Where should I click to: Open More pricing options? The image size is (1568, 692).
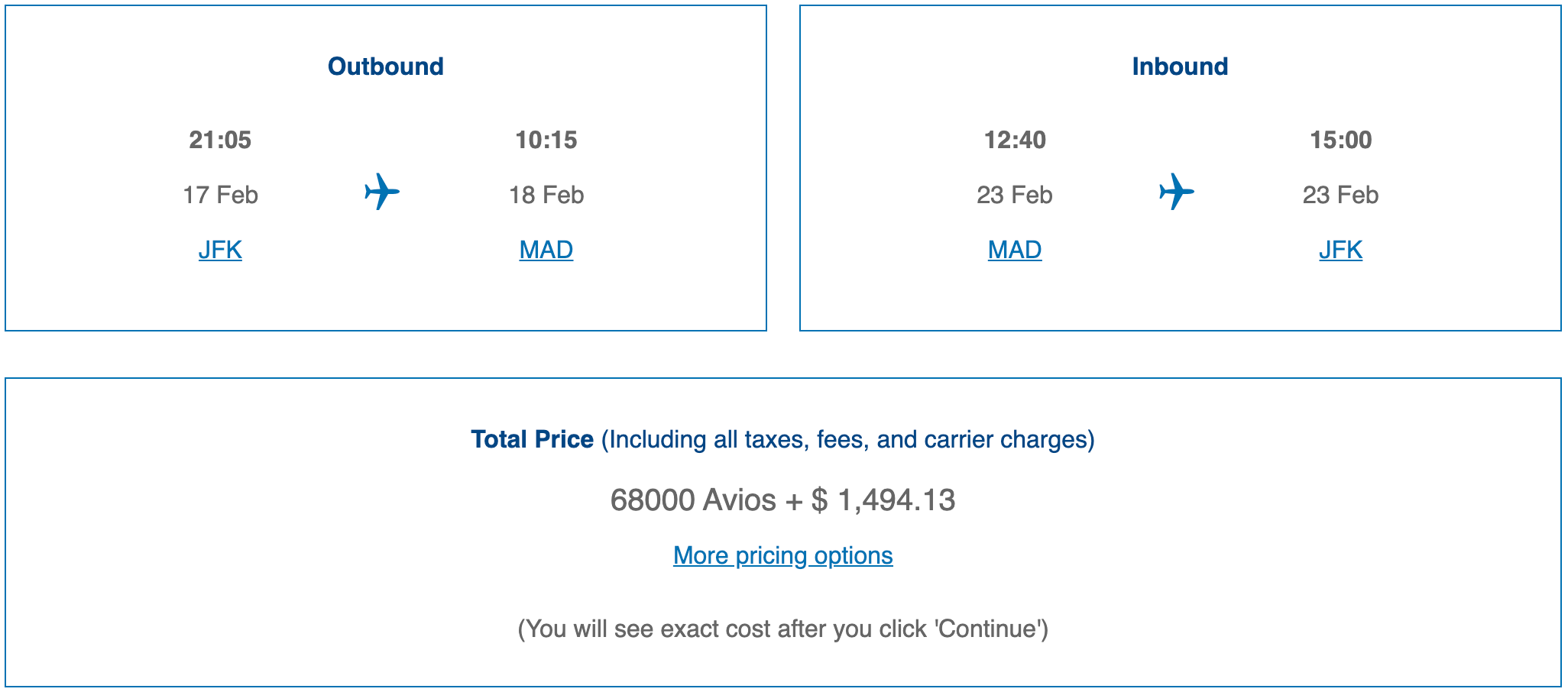tap(783, 555)
